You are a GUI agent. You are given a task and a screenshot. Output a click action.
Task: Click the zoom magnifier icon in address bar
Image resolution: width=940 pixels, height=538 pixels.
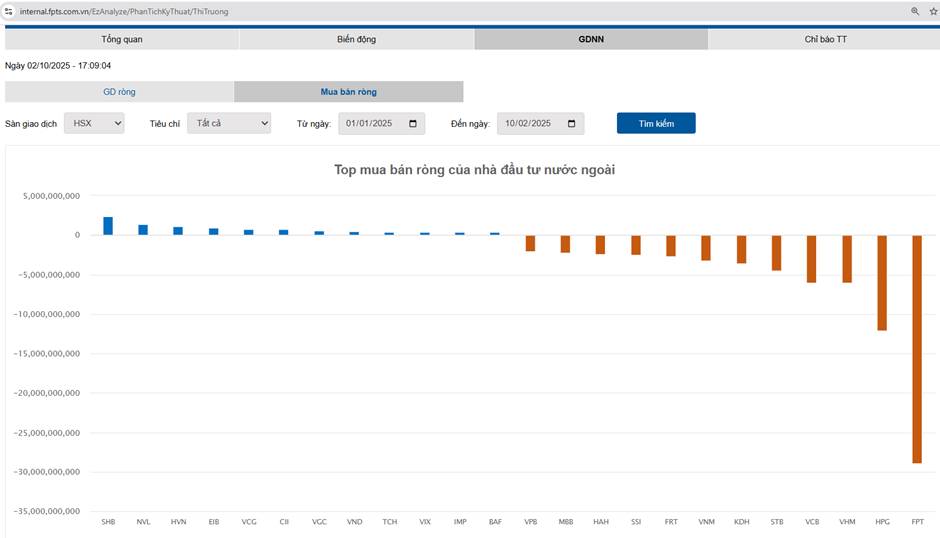coord(914,11)
